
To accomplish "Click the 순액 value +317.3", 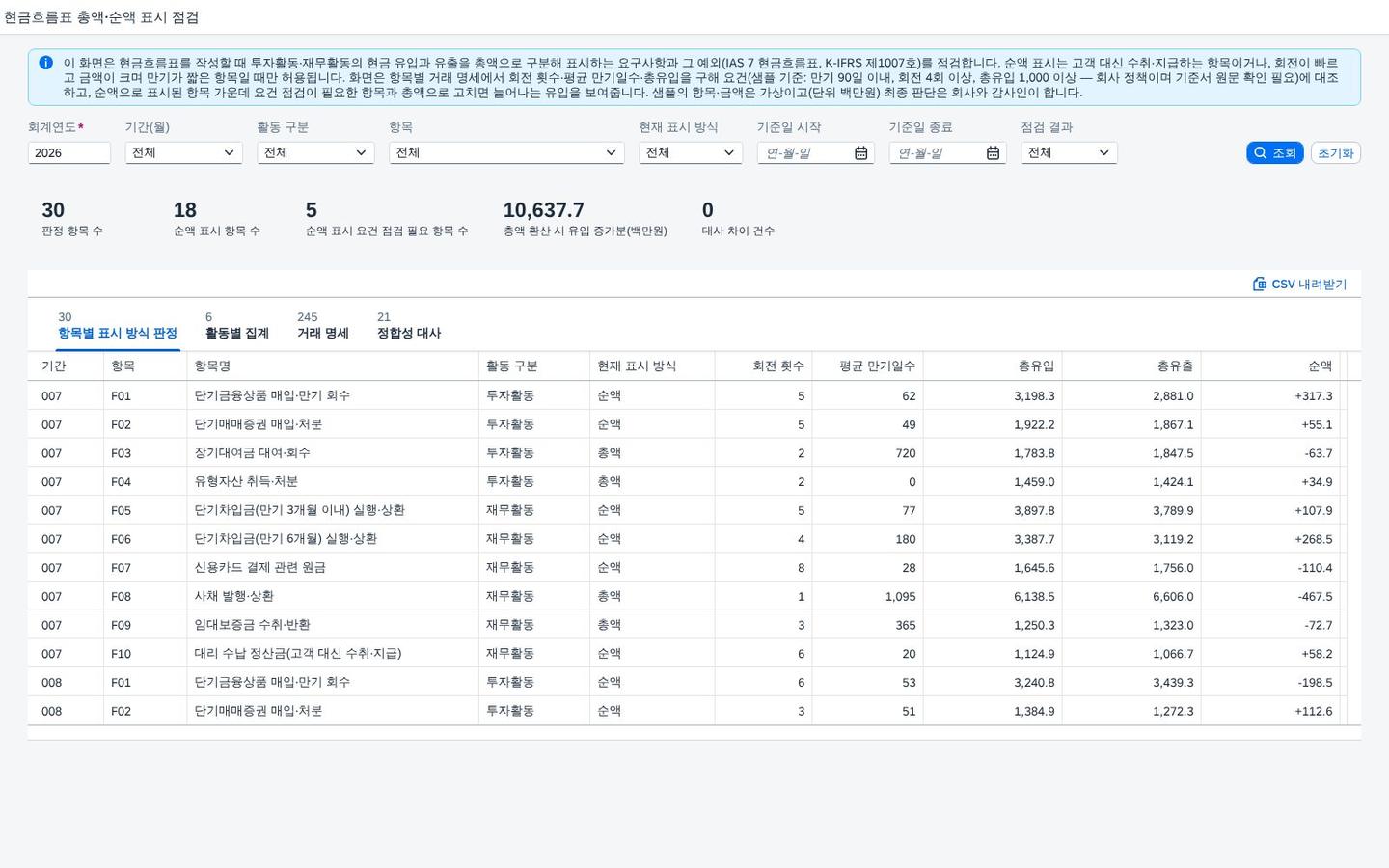I will (x=1313, y=396).
